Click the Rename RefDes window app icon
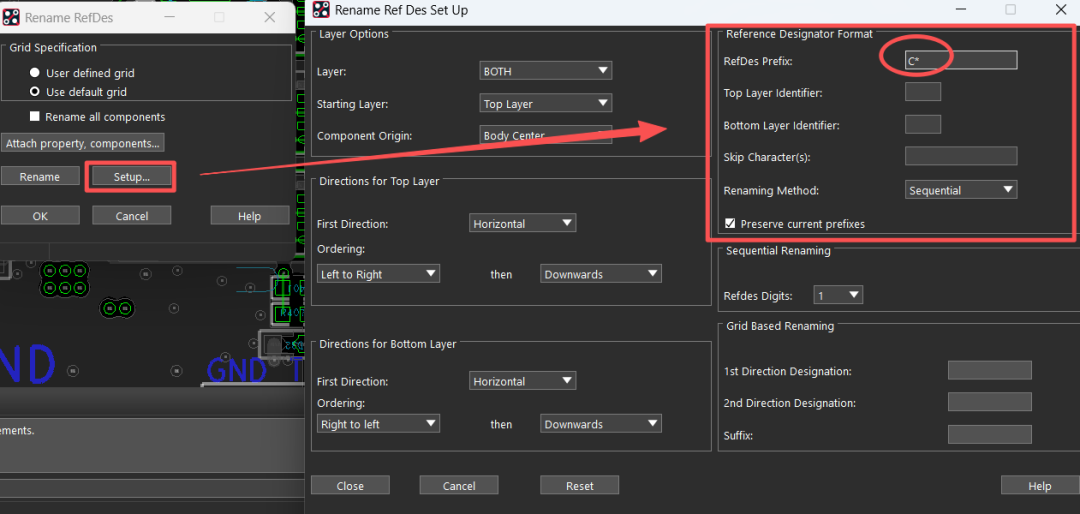 click(x=11, y=17)
